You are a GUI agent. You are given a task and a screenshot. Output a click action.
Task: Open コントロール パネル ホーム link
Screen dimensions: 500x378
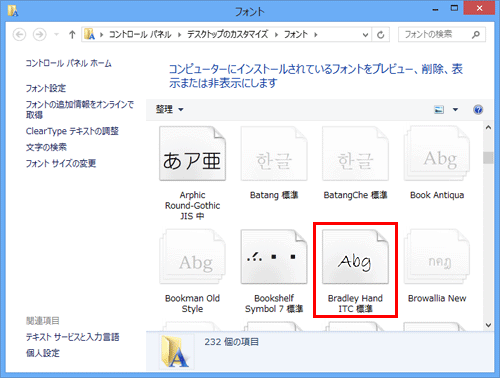(x=69, y=63)
